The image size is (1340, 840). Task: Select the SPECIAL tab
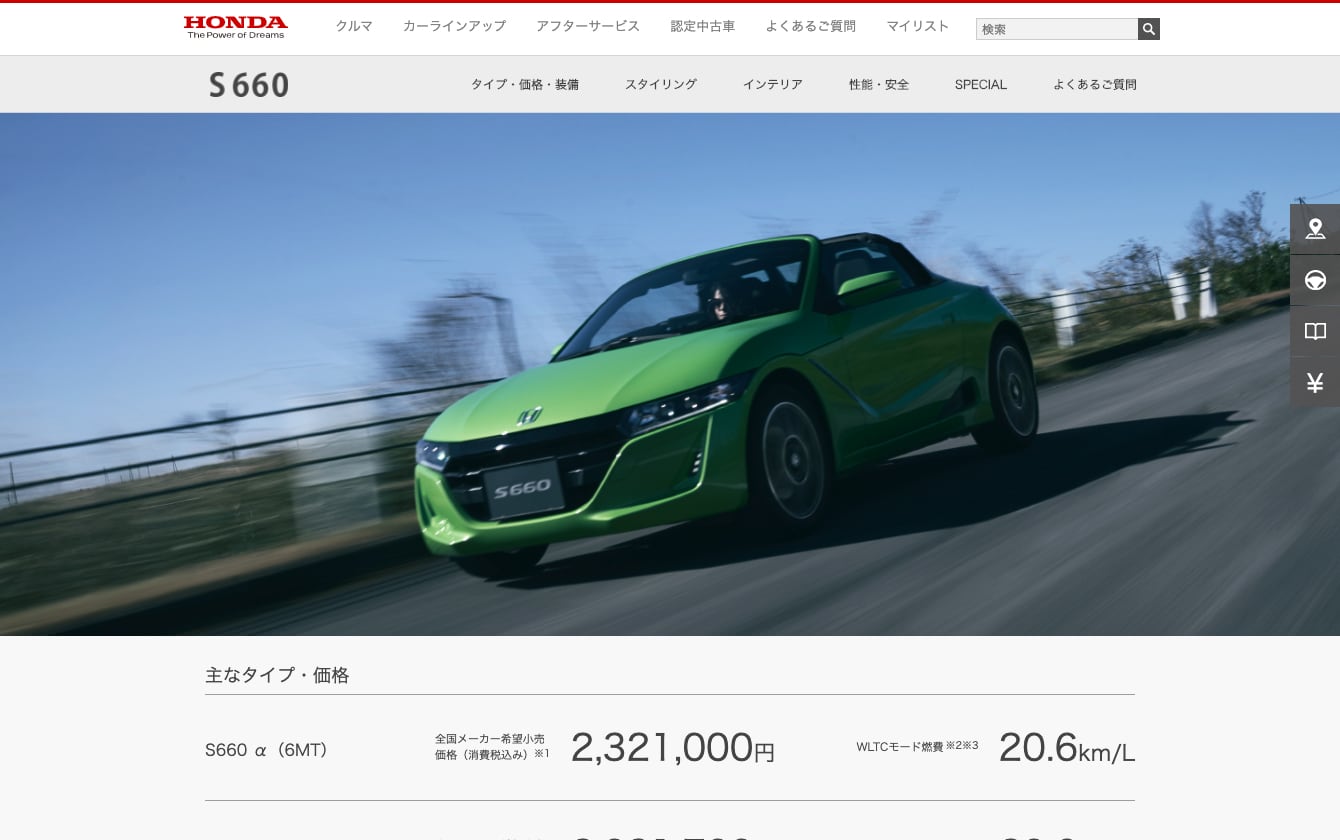tap(981, 85)
